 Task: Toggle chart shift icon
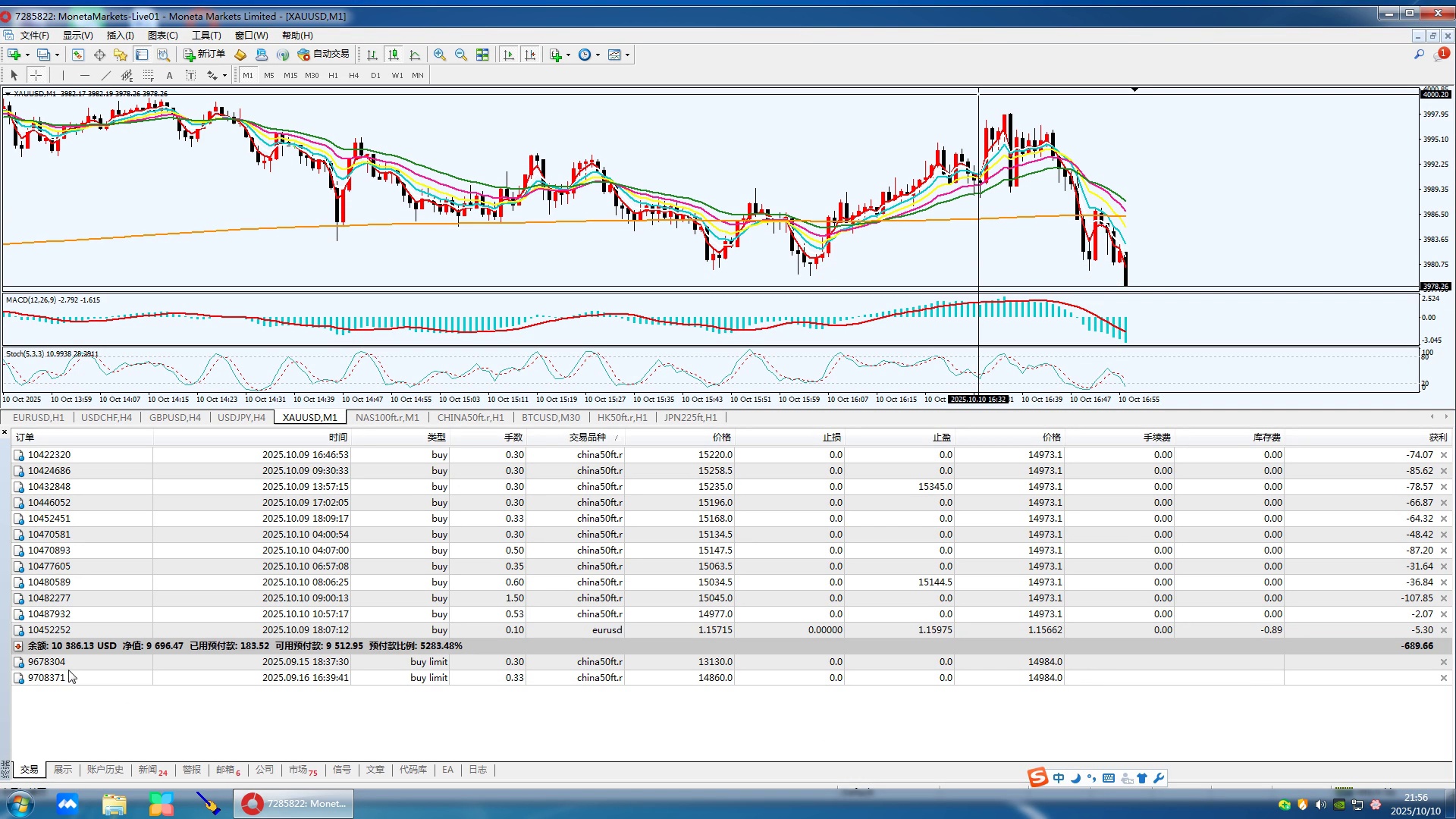530,55
